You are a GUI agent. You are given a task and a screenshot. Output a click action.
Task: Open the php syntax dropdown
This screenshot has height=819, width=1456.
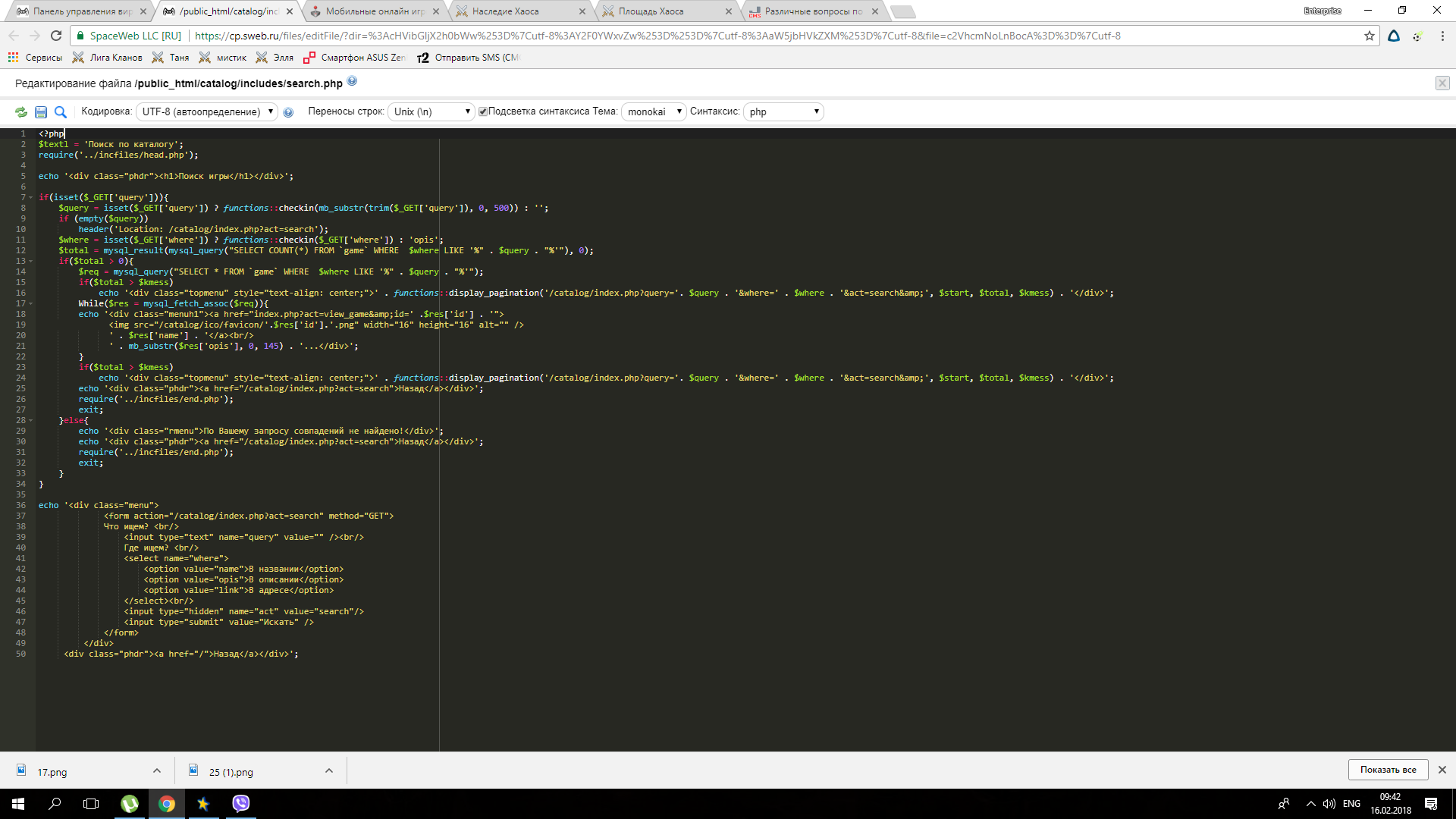[783, 111]
